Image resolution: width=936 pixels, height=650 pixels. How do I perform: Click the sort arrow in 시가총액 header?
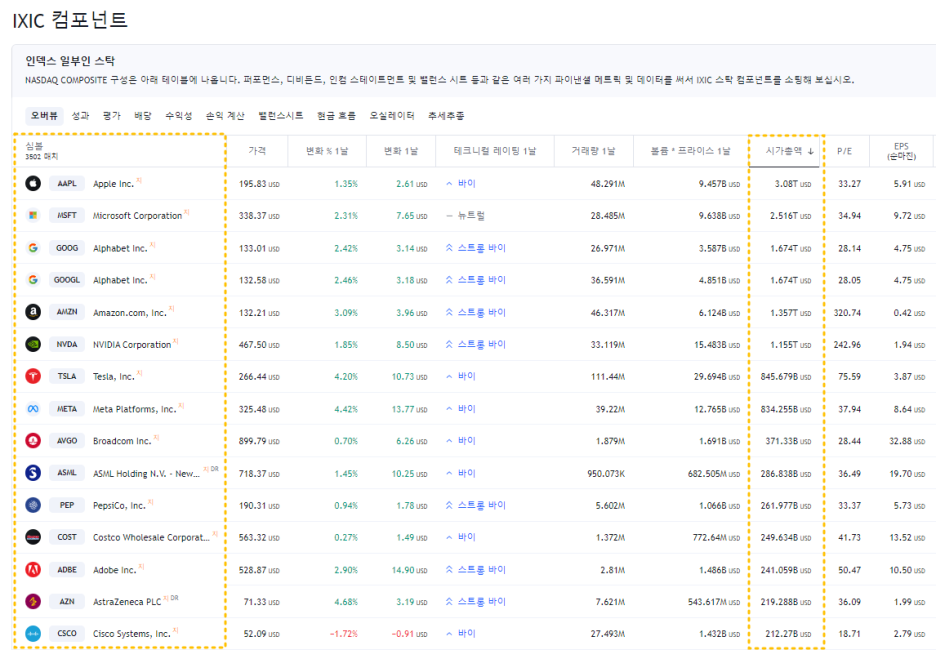811,152
